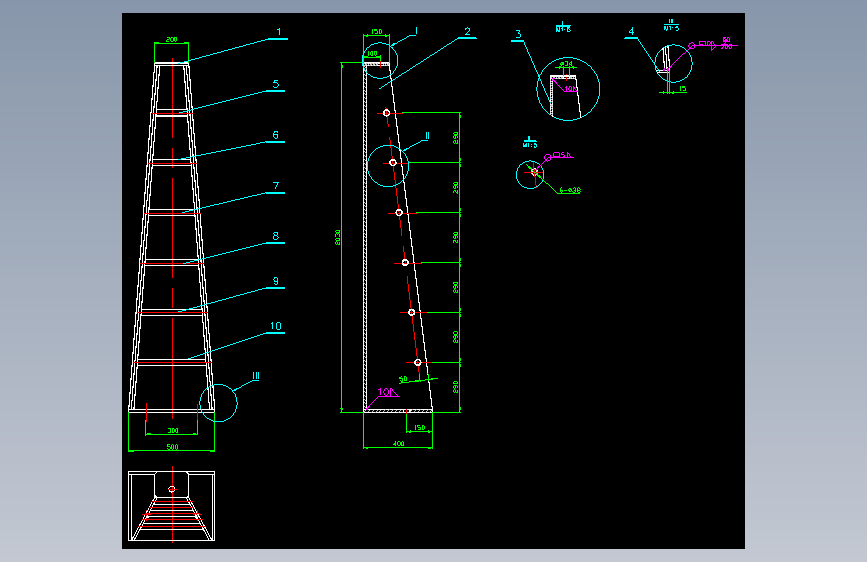Image resolution: width=867 pixels, height=562 pixels.
Task: Click callout number 4 near detail circle
Action: tap(631, 32)
